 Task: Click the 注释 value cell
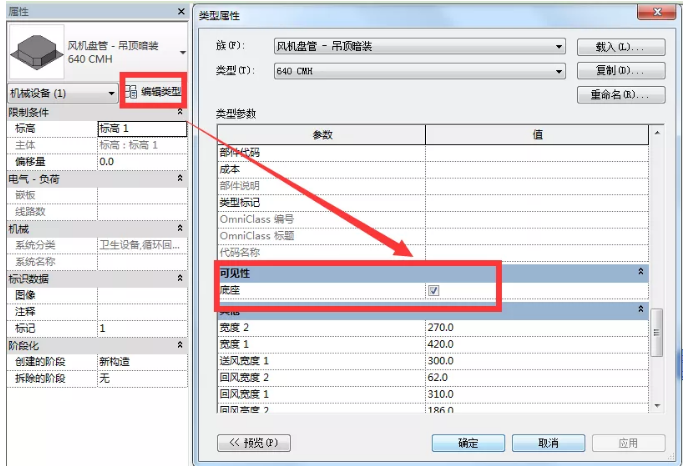(x=142, y=312)
